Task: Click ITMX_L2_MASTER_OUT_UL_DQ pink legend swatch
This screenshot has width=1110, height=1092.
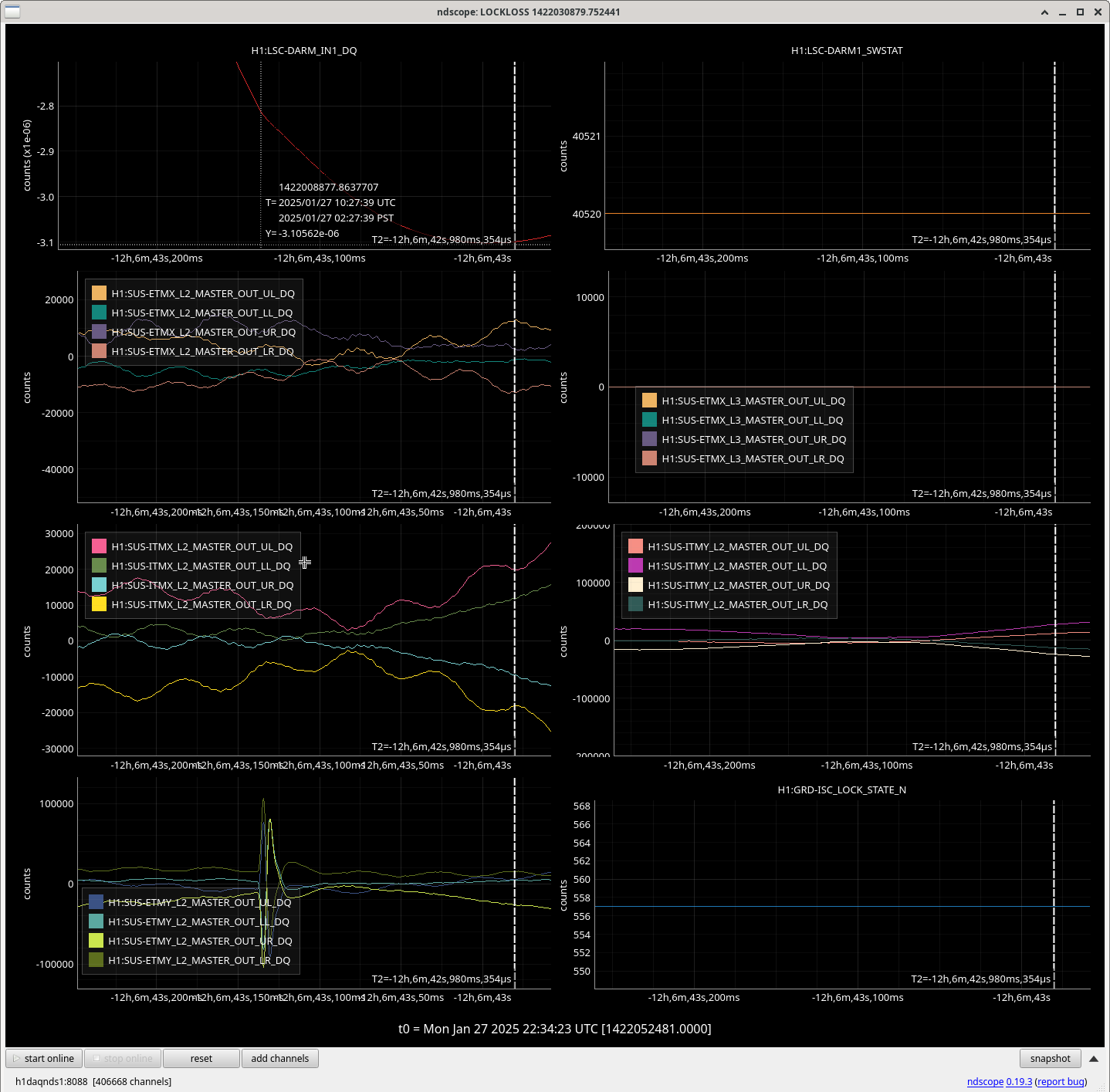Action: (x=99, y=546)
